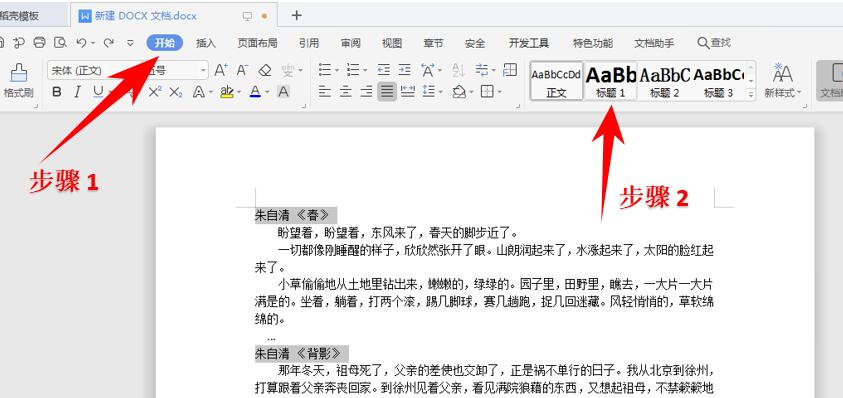
Task: Click the bulleted list icon
Action: tap(325, 70)
